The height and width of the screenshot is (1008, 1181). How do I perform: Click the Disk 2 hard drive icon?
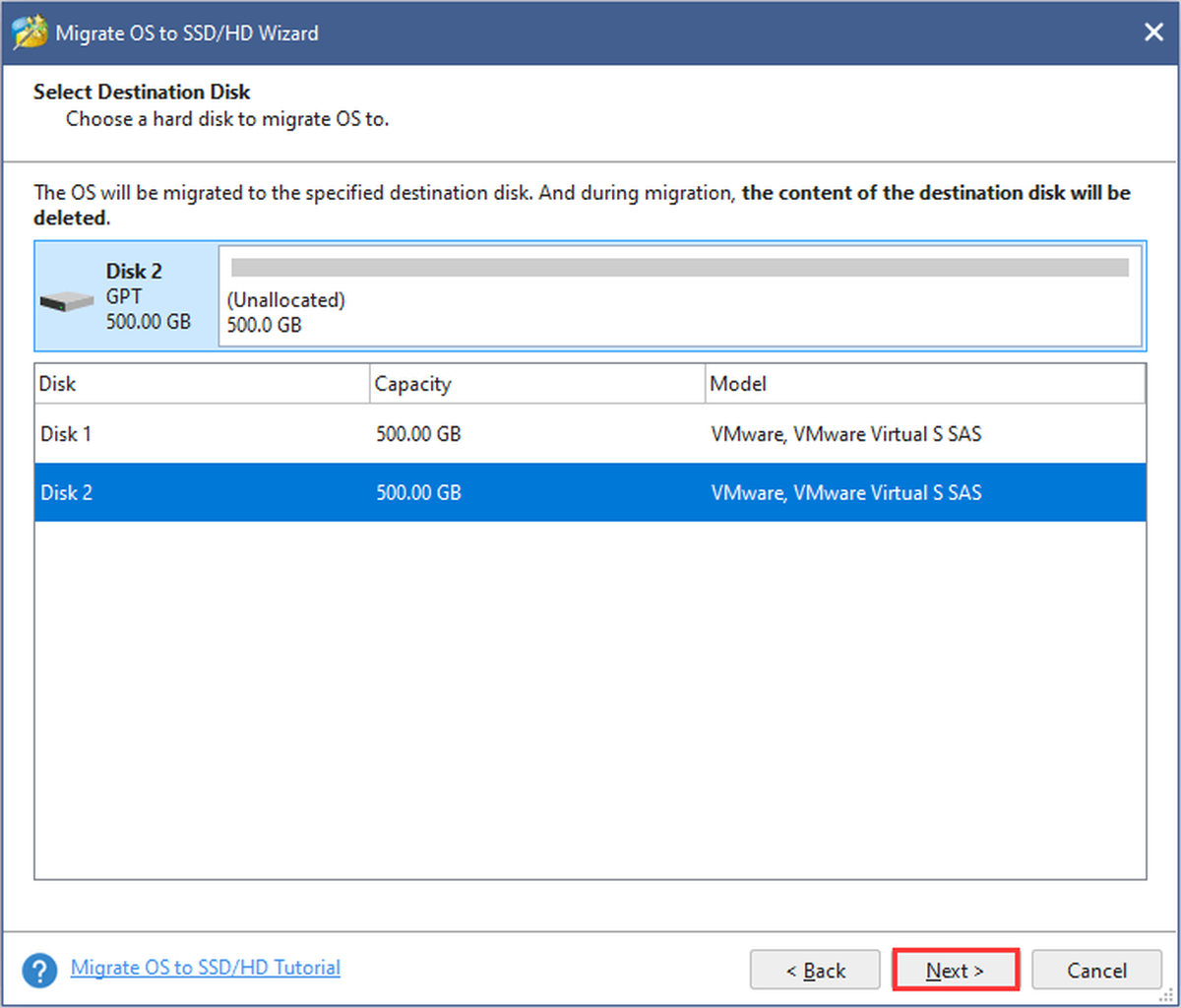[x=67, y=302]
